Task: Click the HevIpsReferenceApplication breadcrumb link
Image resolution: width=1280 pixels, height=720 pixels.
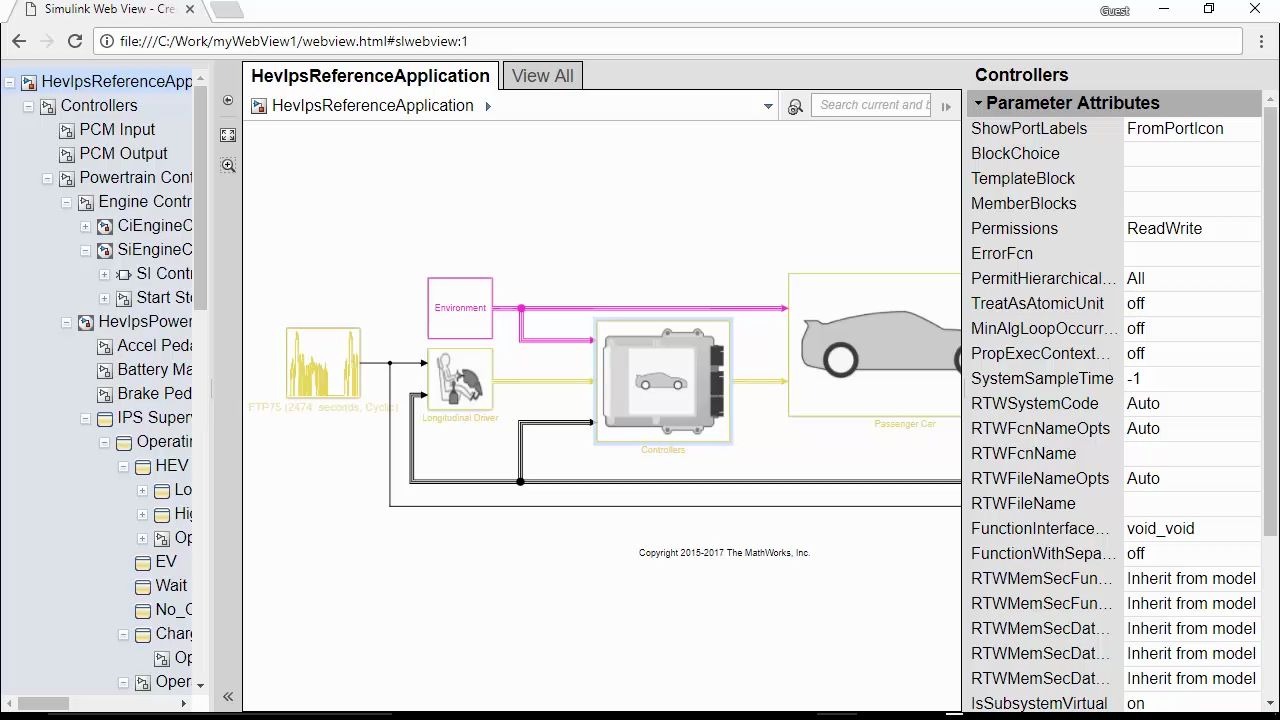Action: pos(372,106)
